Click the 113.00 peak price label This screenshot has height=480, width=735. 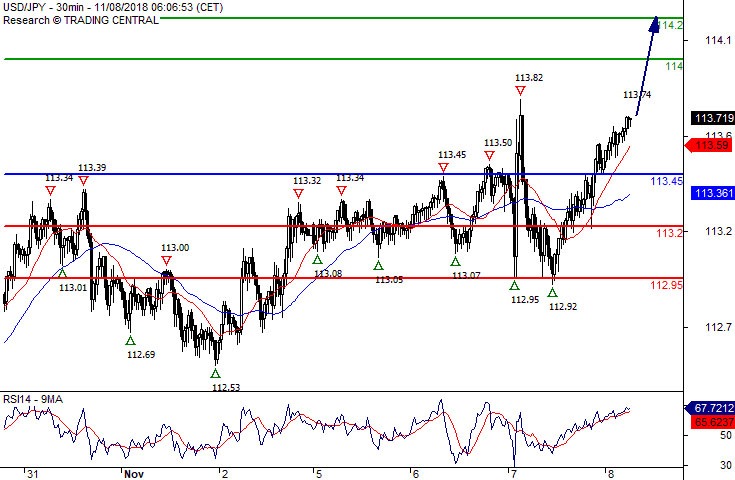175,248
